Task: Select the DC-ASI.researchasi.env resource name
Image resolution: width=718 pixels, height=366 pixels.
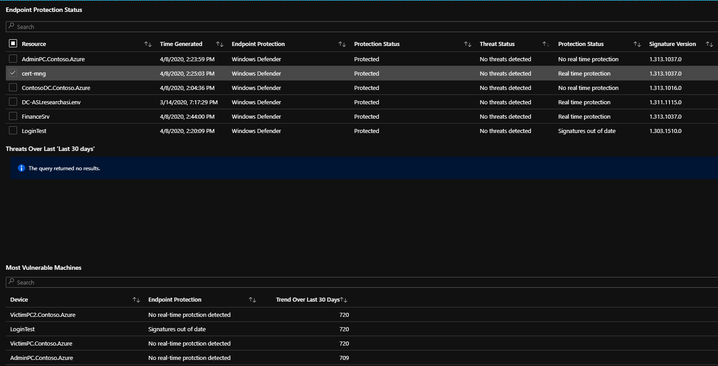Action: 51,102
